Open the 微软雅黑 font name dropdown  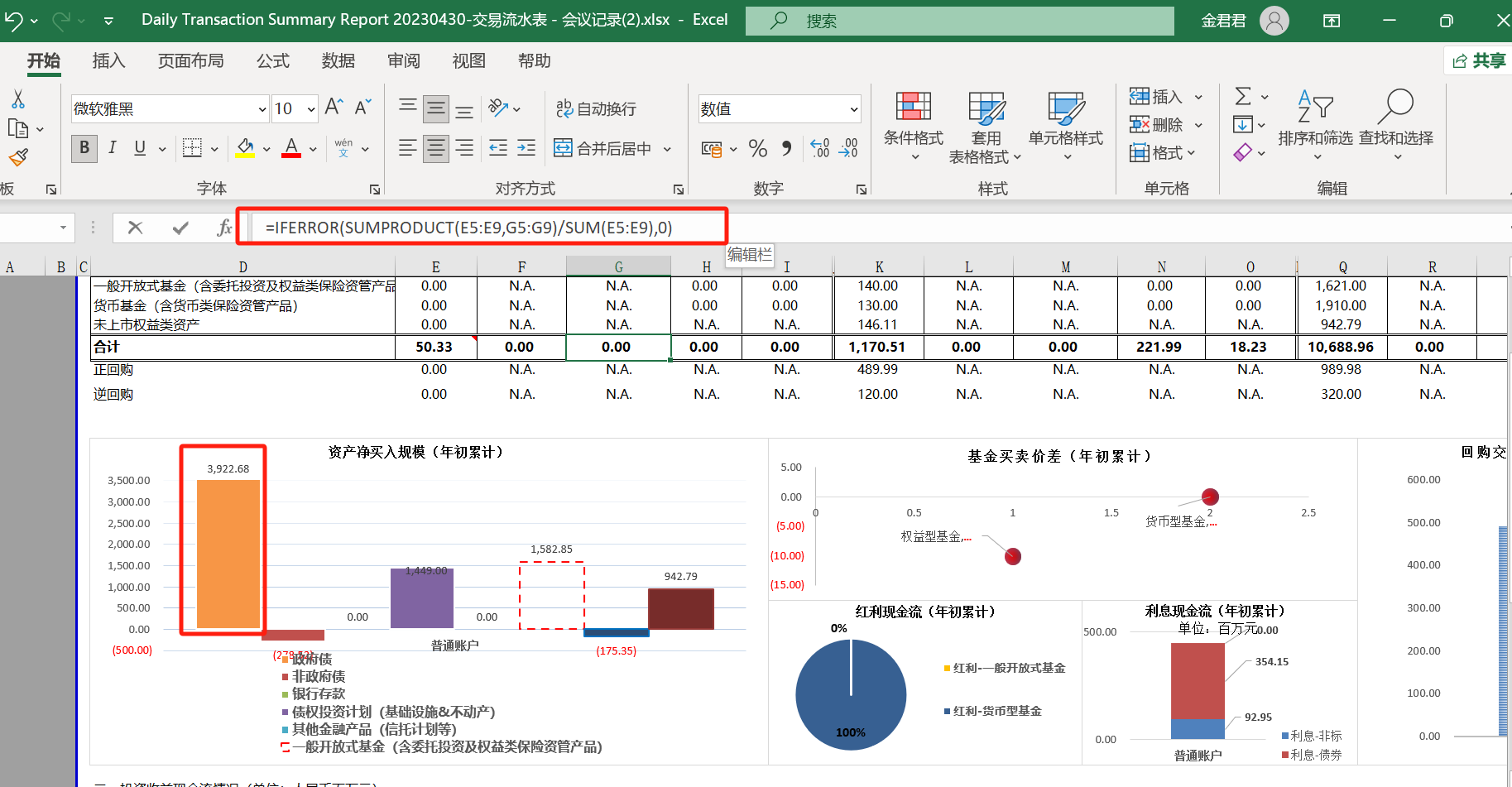pos(262,109)
